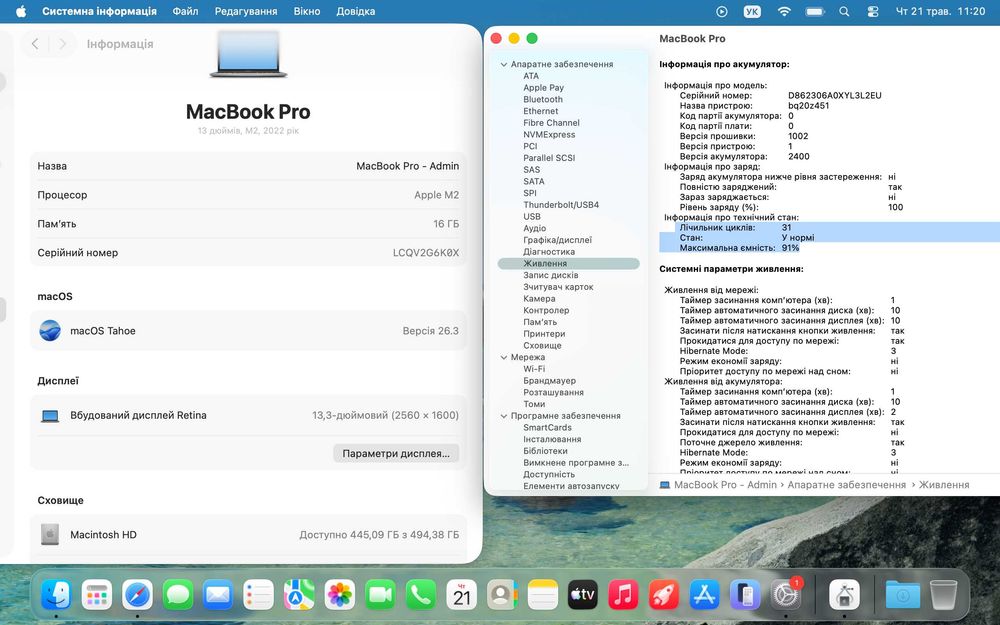Open the red rocket app in Dock
Viewport: 1000px width, 625px height.
pyautogui.click(x=664, y=596)
